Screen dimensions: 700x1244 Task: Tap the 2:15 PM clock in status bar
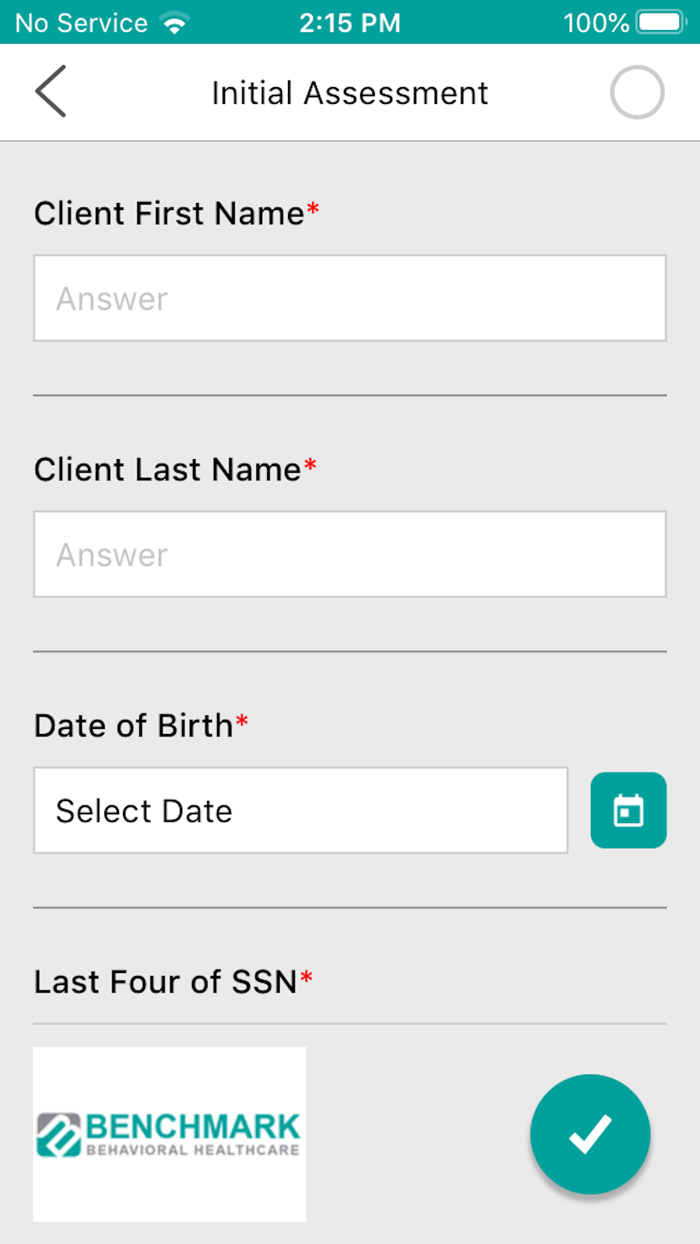(x=349, y=22)
